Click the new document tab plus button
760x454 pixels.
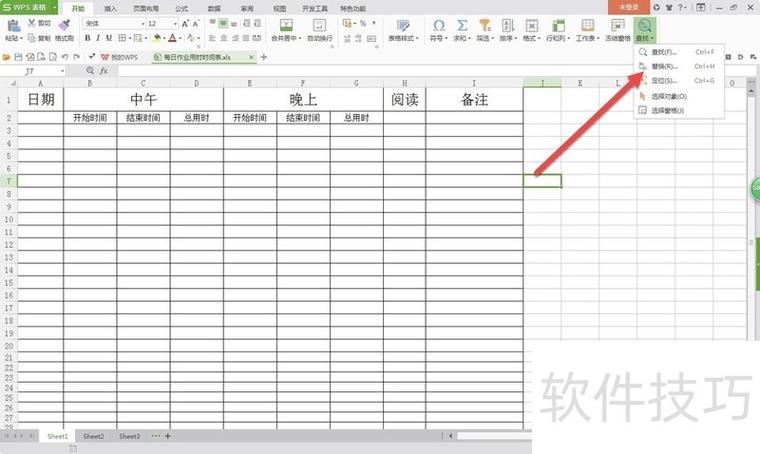coord(264,57)
